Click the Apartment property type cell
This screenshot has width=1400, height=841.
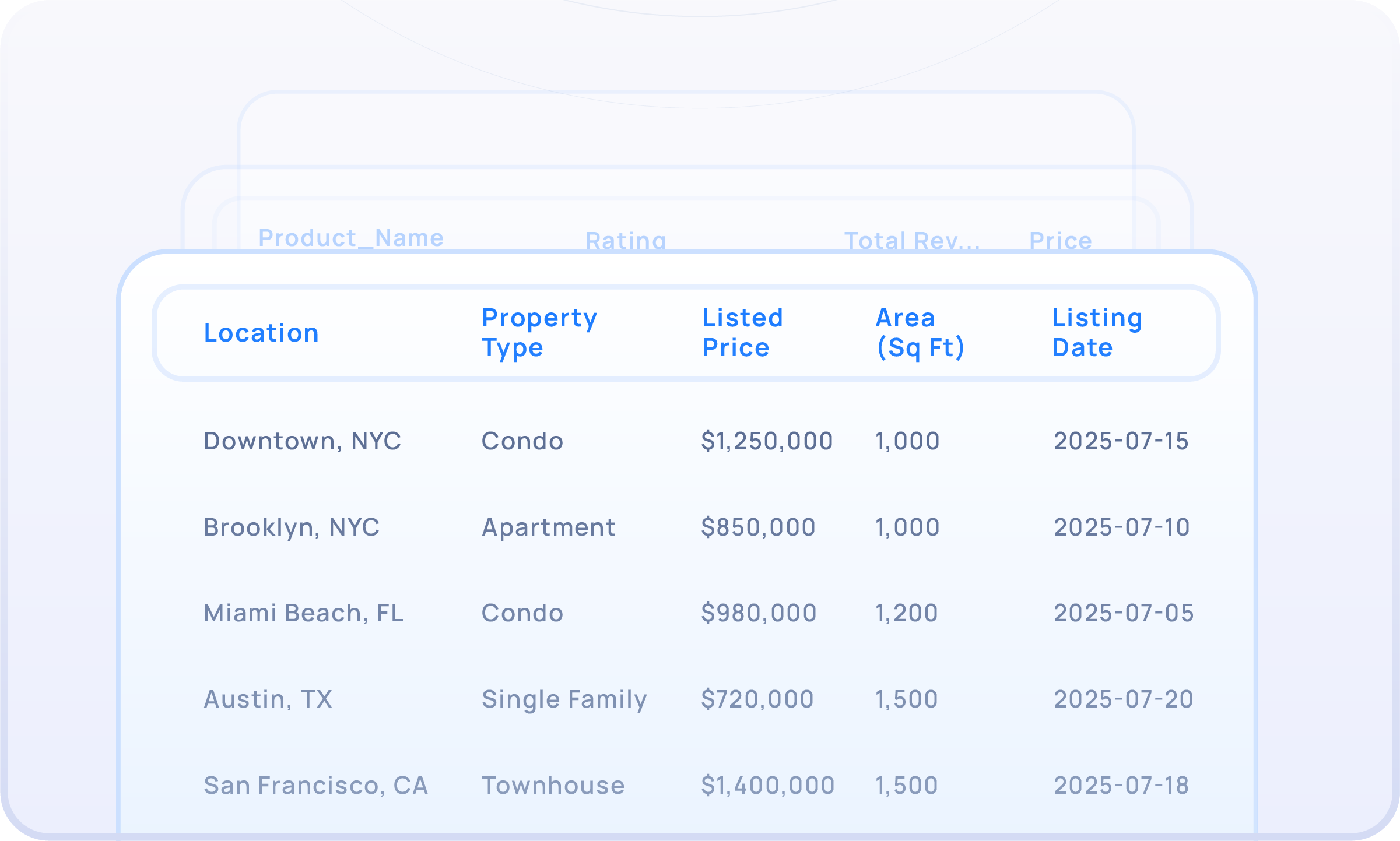click(549, 527)
